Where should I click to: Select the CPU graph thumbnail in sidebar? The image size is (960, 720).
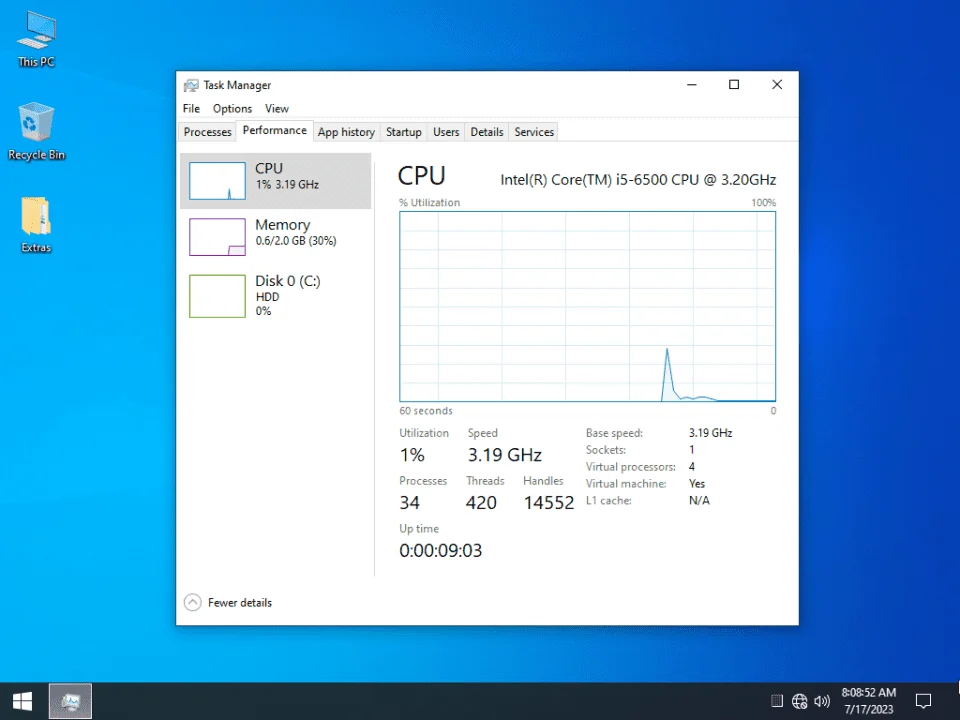(x=217, y=181)
